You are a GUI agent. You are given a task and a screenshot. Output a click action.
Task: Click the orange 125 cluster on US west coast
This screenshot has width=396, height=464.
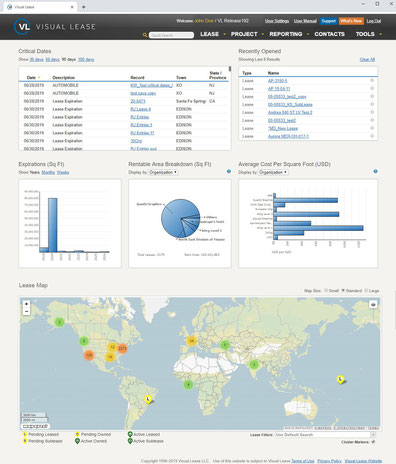point(89,355)
